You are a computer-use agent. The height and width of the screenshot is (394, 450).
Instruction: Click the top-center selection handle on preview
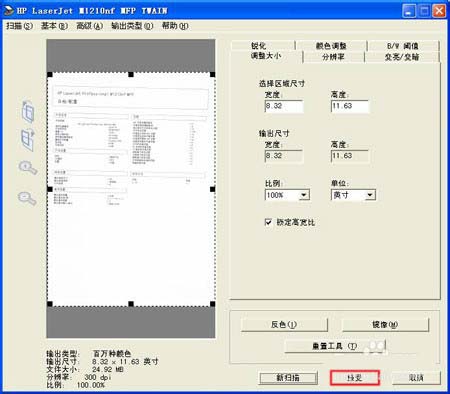[131, 75]
